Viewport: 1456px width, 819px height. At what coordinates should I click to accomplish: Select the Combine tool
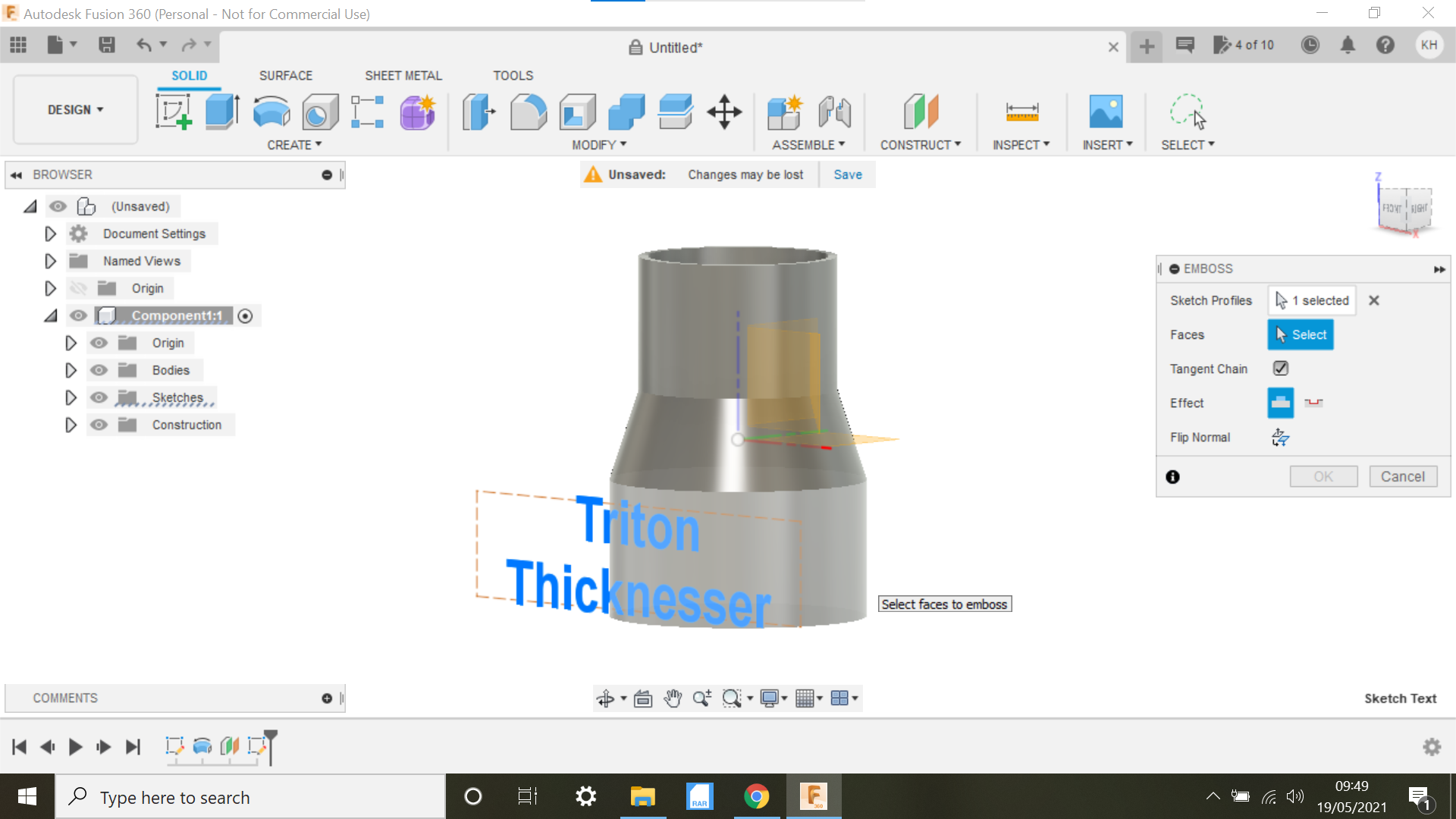pos(626,112)
